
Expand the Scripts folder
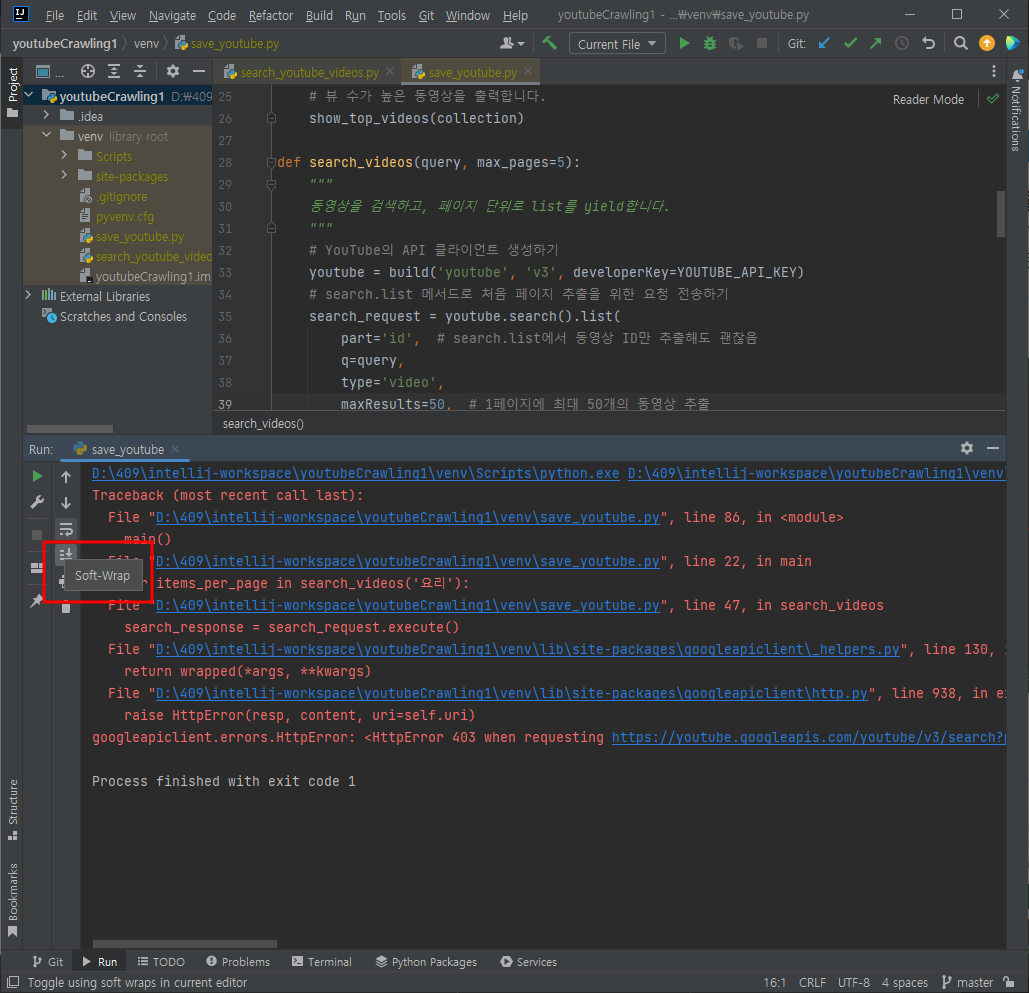(64, 156)
